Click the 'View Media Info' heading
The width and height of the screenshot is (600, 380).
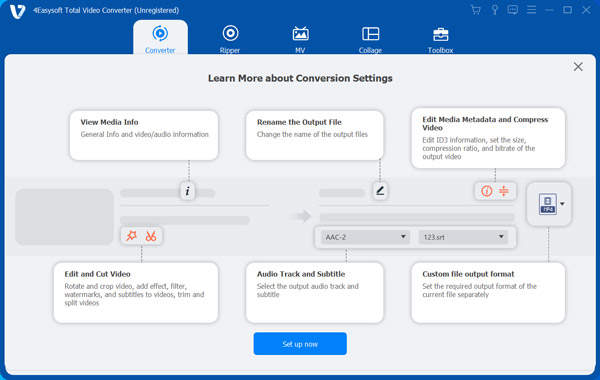pos(109,122)
